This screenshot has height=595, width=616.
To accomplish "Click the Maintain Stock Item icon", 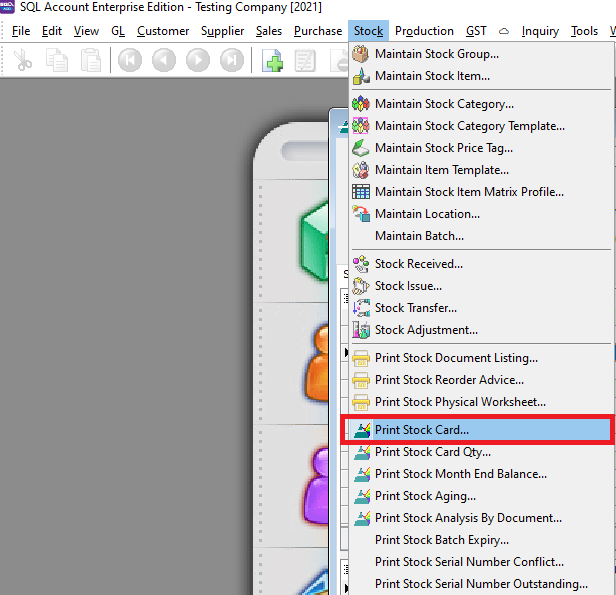I will coord(361,76).
